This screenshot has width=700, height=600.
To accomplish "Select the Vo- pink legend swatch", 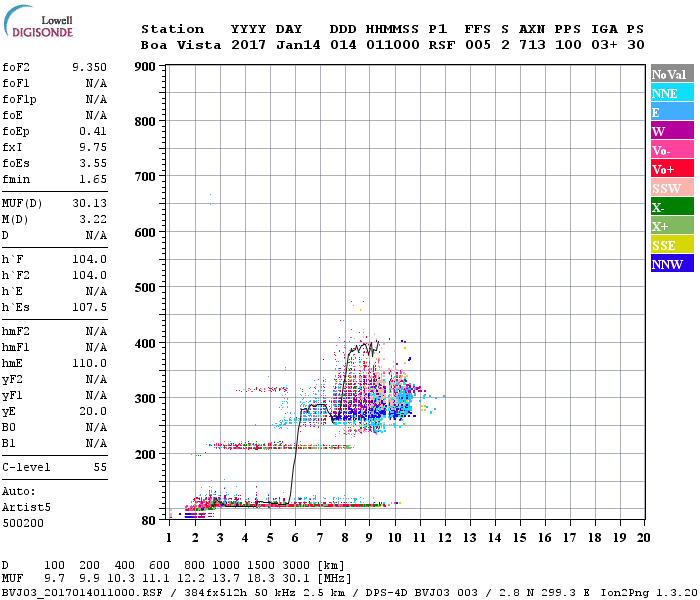I will [672, 150].
